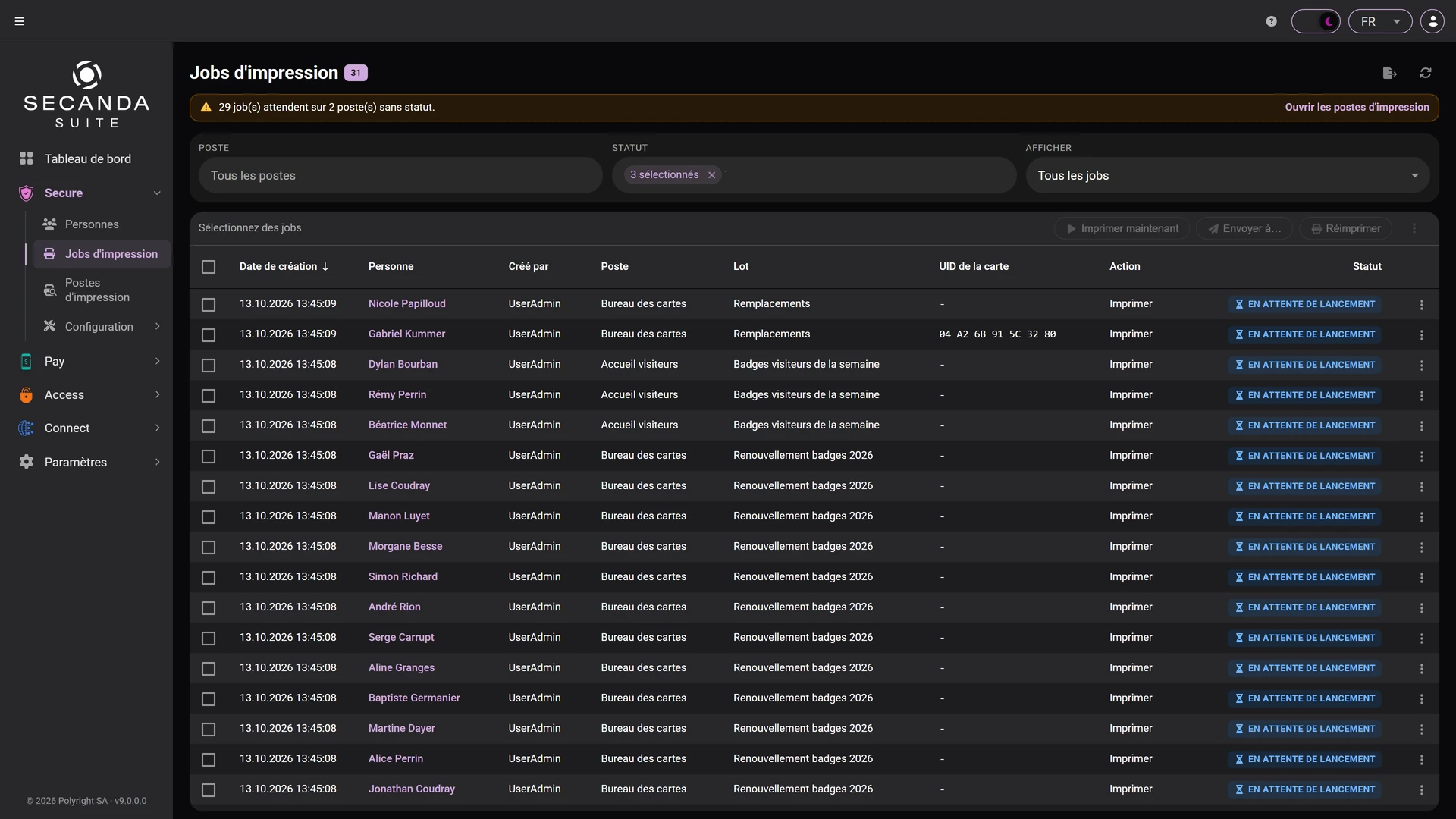Click the Réimprimer button
1456x819 pixels.
[1345, 228]
